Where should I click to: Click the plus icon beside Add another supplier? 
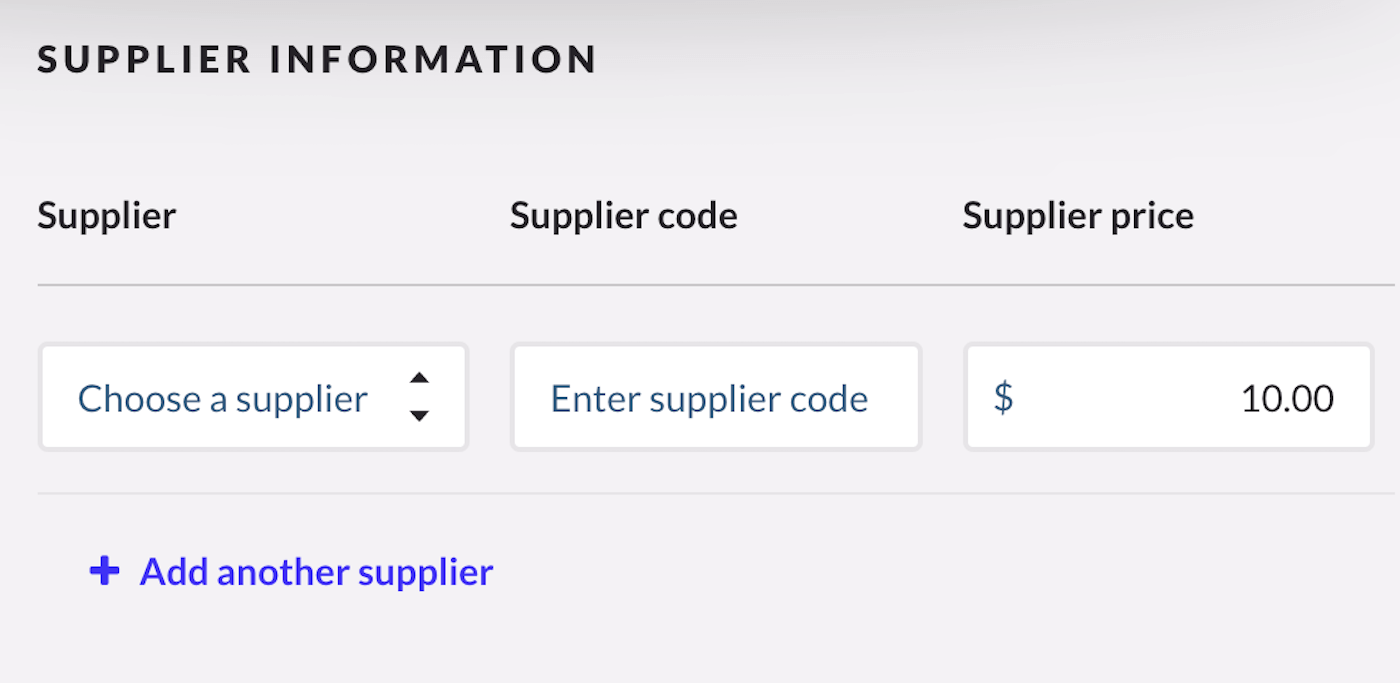tap(105, 572)
